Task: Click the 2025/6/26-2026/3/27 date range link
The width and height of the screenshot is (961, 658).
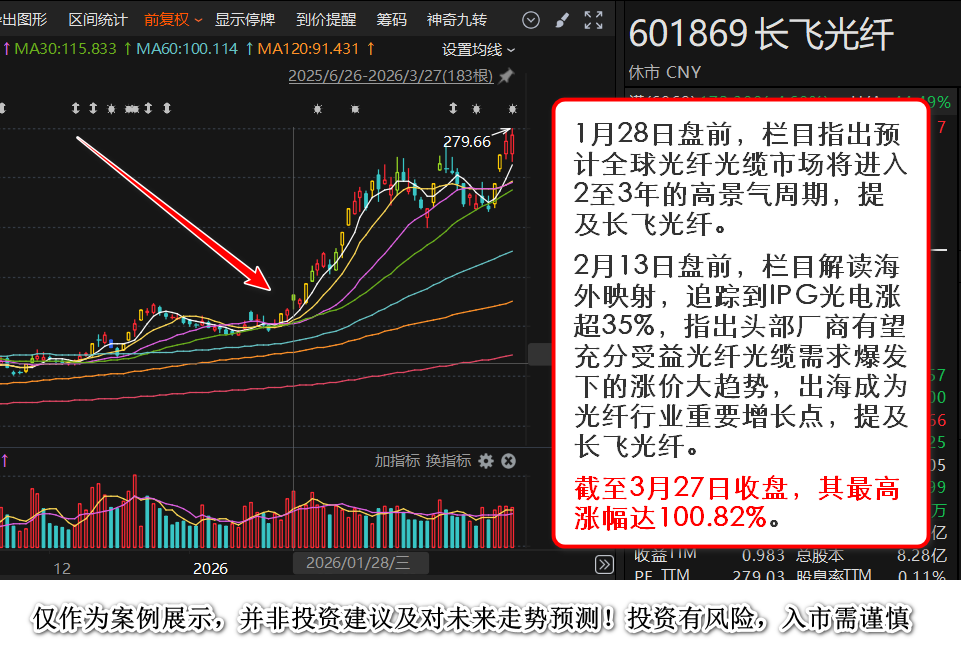Action: pyautogui.click(x=391, y=76)
